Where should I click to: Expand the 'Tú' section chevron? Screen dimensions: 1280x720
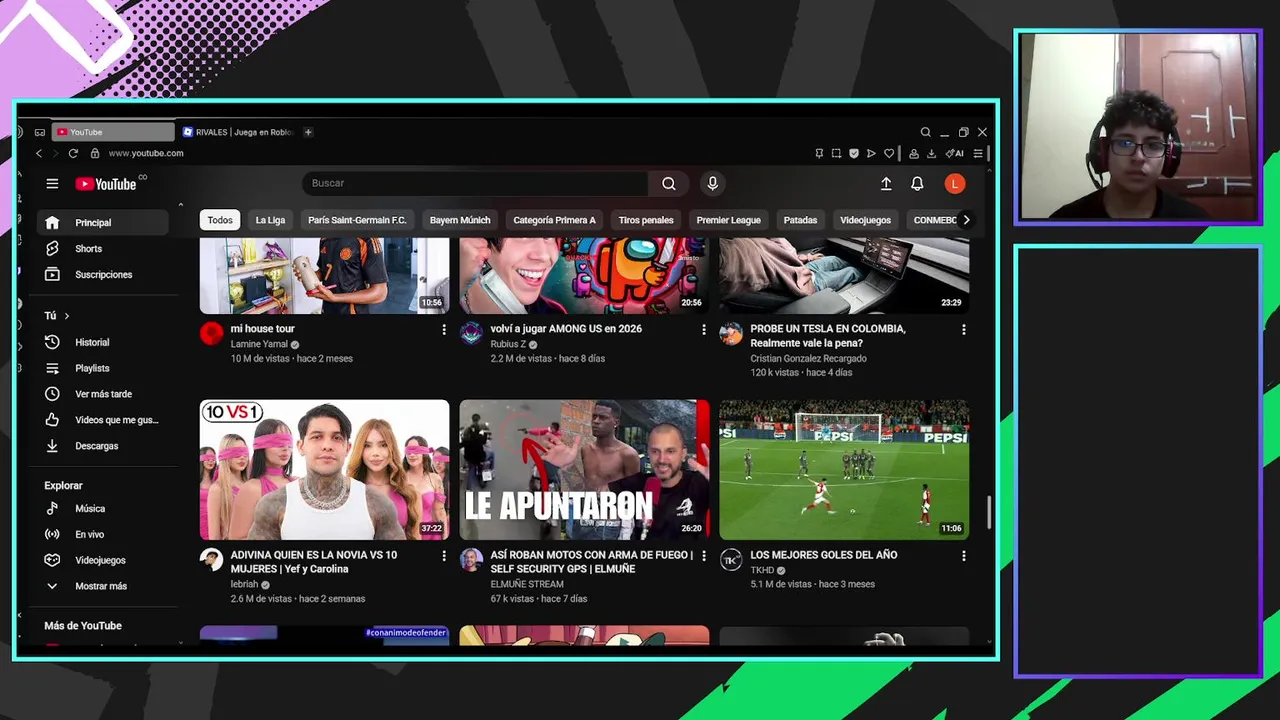pyautogui.click(x=67, y=316)
